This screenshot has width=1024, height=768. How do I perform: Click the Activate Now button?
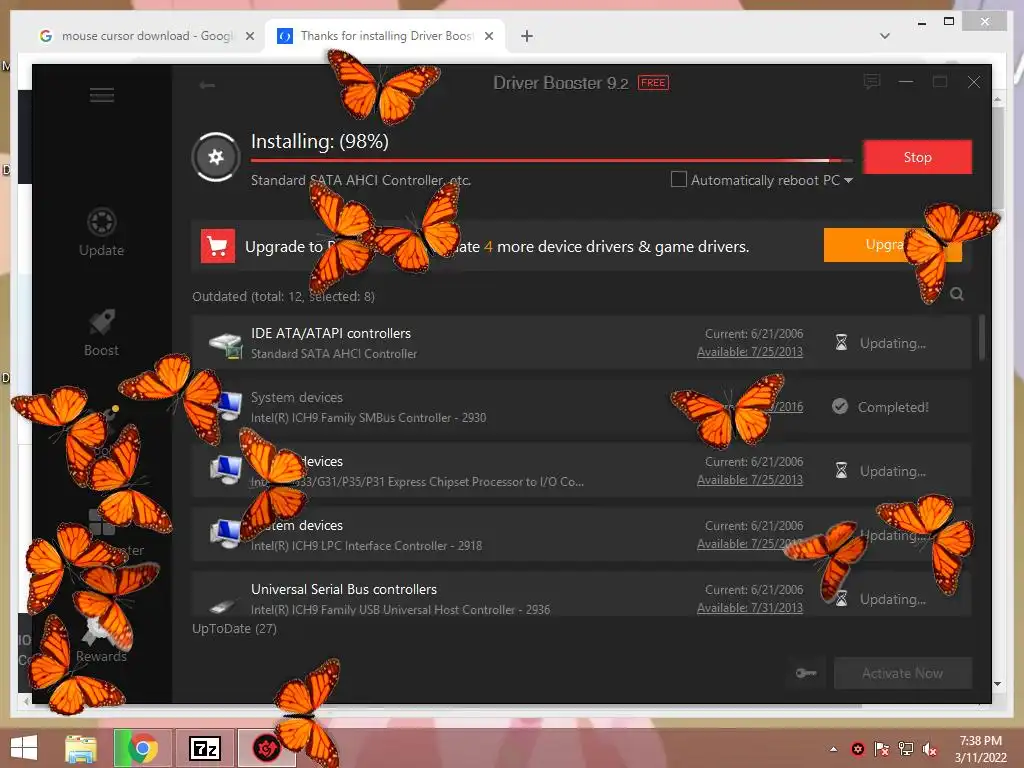point(903,673)
